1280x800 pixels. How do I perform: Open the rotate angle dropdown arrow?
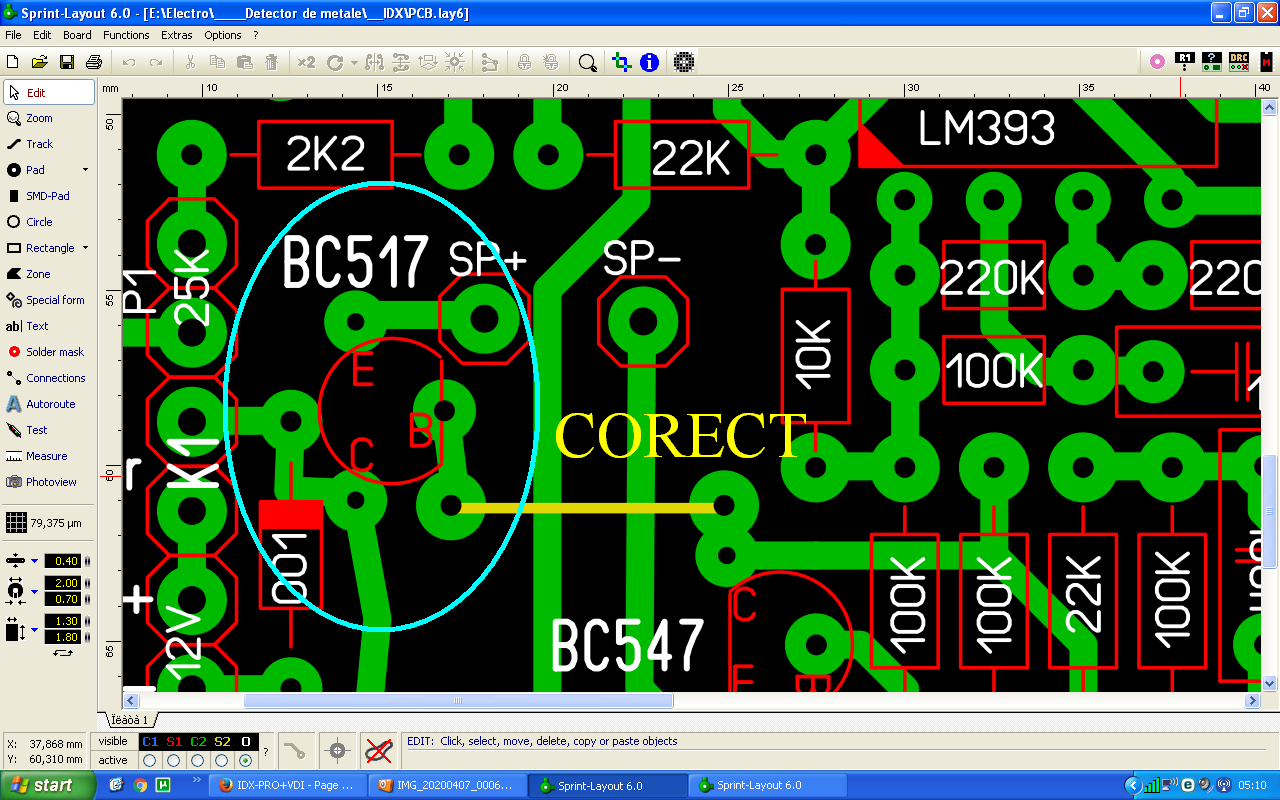354,62
